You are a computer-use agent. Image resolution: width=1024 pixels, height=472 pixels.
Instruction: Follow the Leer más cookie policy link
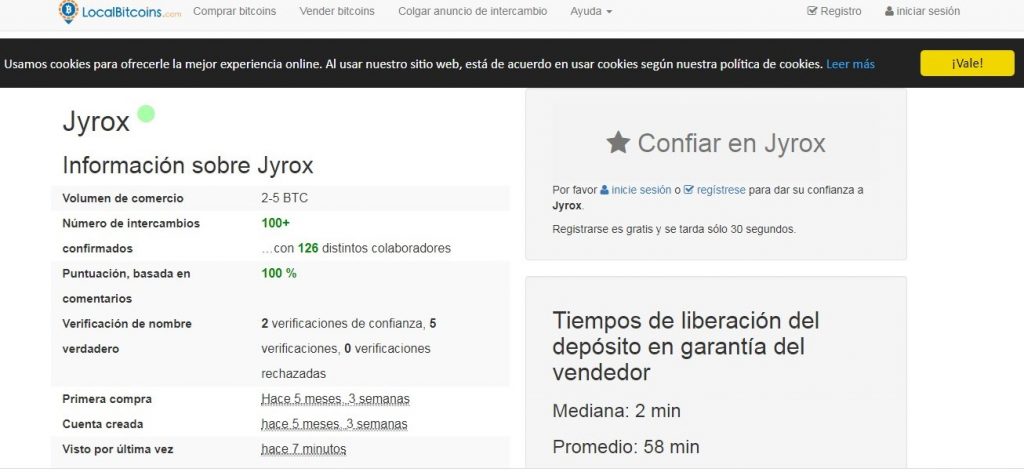[850, 64]
